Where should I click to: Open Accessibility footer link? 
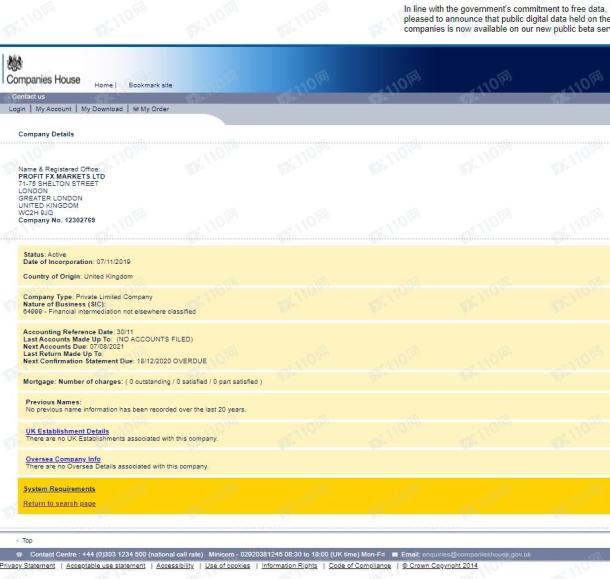tap(175, 566)
